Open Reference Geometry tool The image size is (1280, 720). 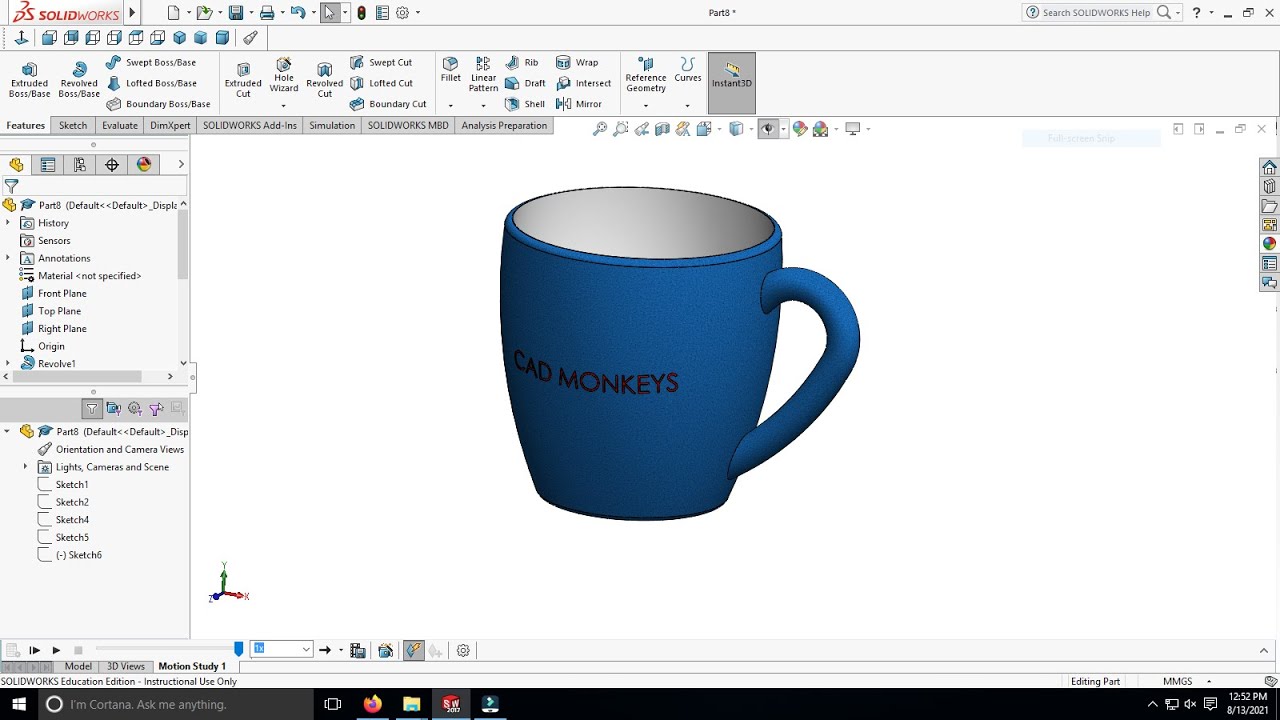(x=646, y=76)
